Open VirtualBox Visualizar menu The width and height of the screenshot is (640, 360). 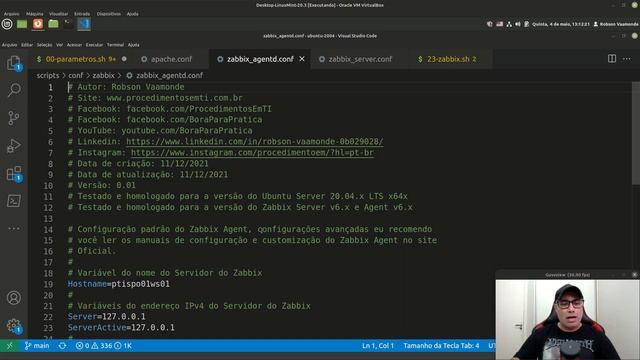point(58,14)
